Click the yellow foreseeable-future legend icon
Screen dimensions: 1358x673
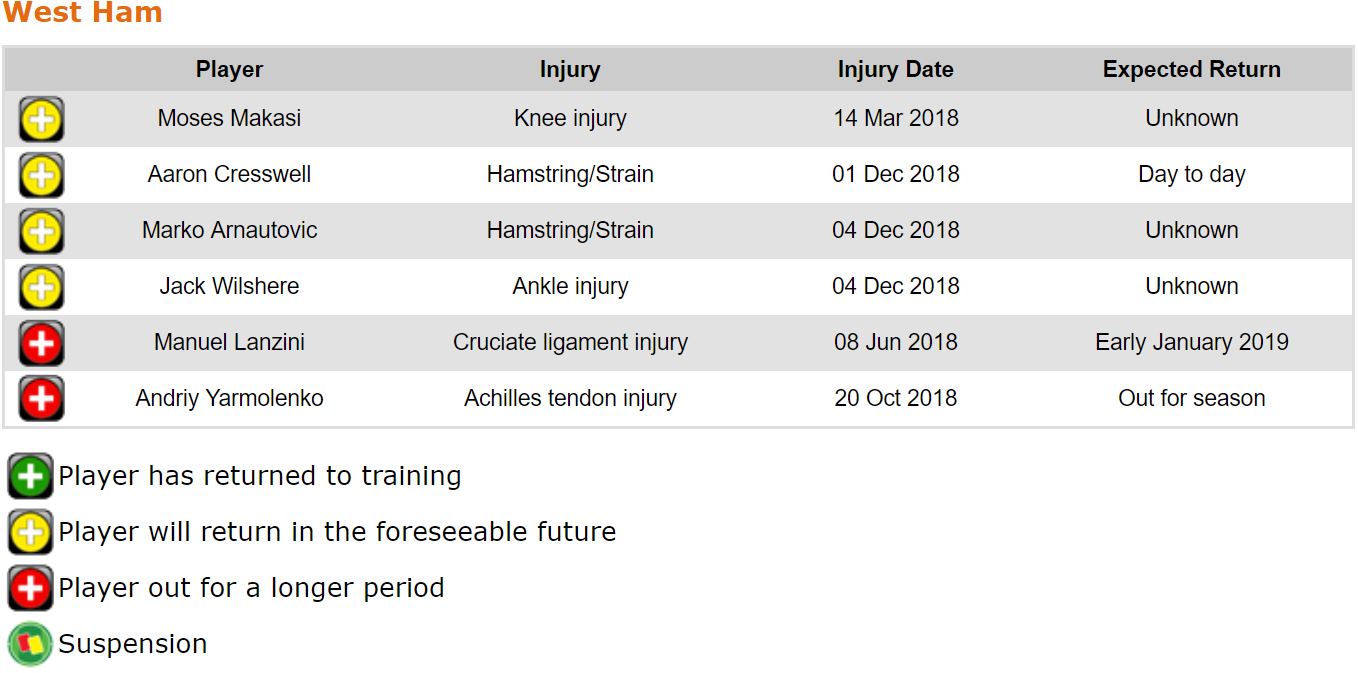click(x=30, y=532)
